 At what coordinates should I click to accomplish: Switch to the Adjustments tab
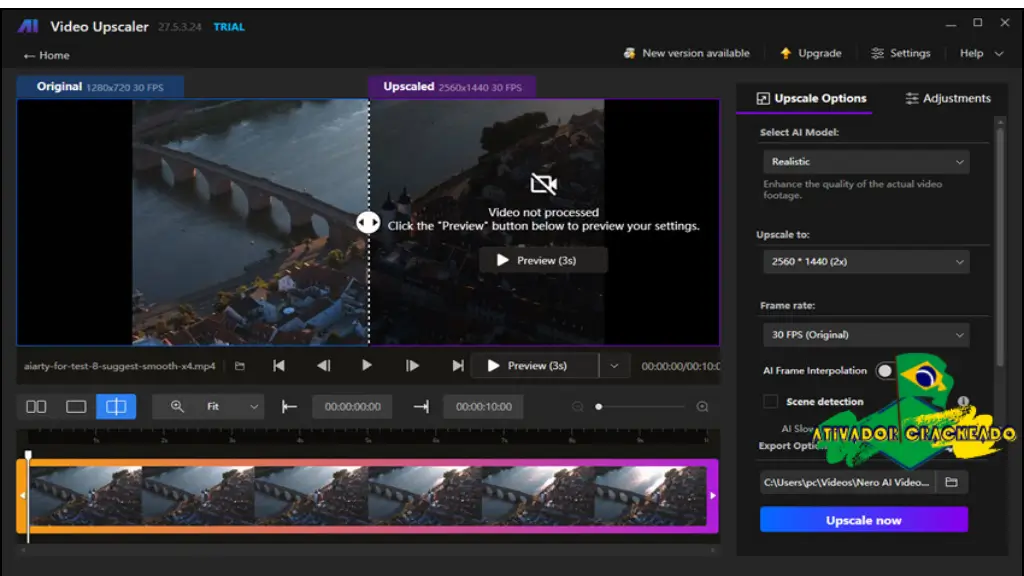948,99
